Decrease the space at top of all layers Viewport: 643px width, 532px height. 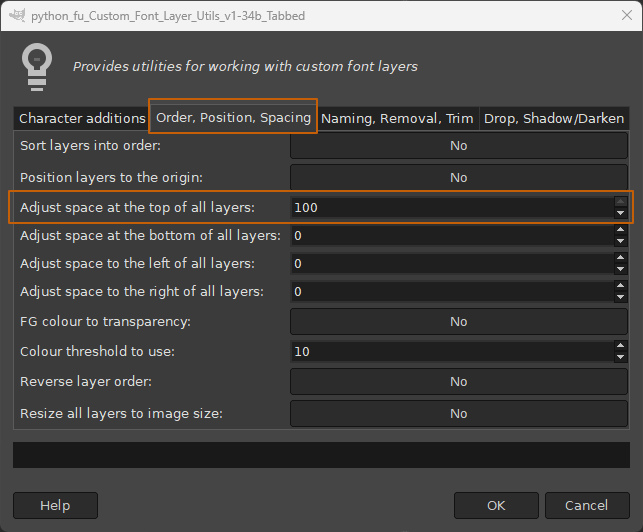coord(620,213)
